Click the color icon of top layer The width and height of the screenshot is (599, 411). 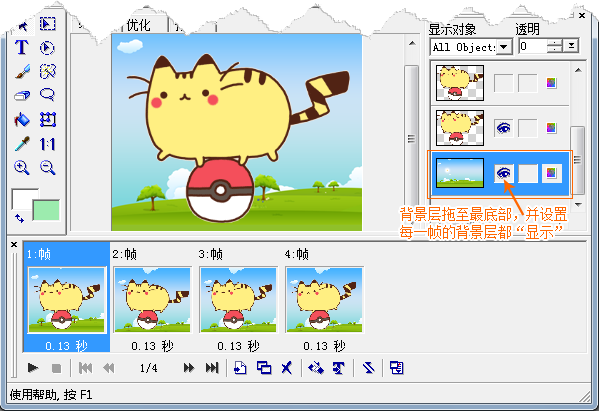pyautogui.click(x=551, y=83)
